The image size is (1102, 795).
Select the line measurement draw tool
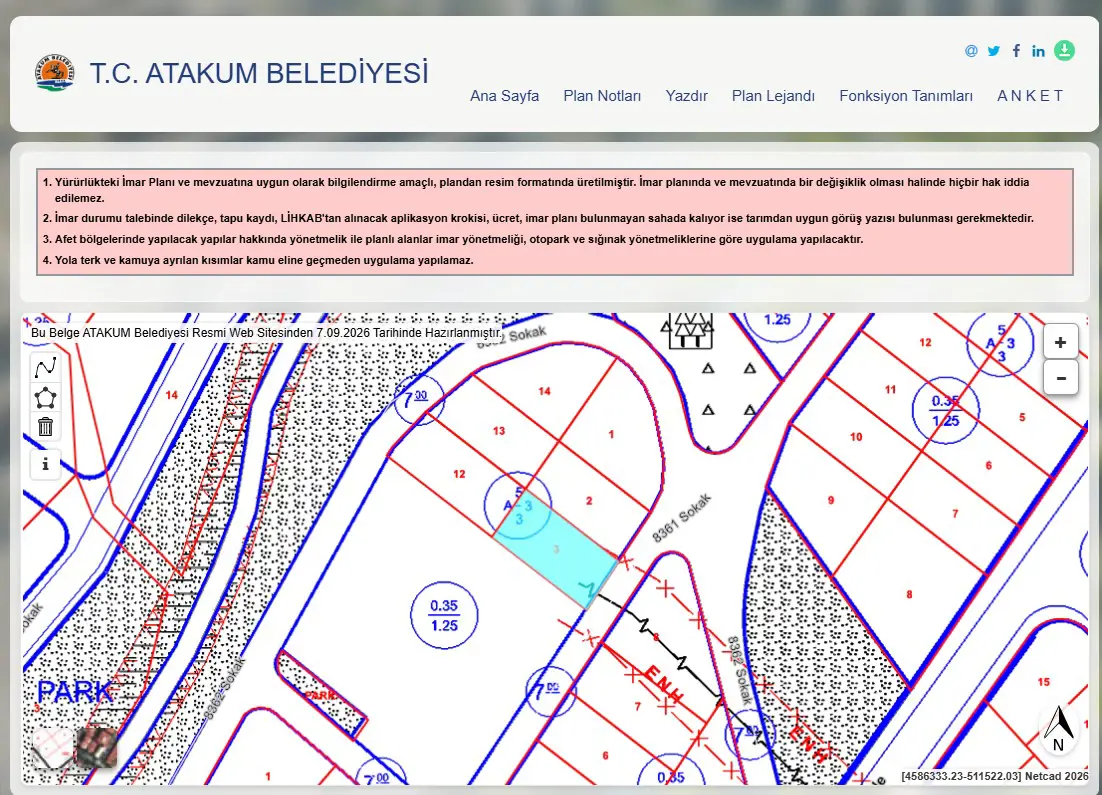46,367
